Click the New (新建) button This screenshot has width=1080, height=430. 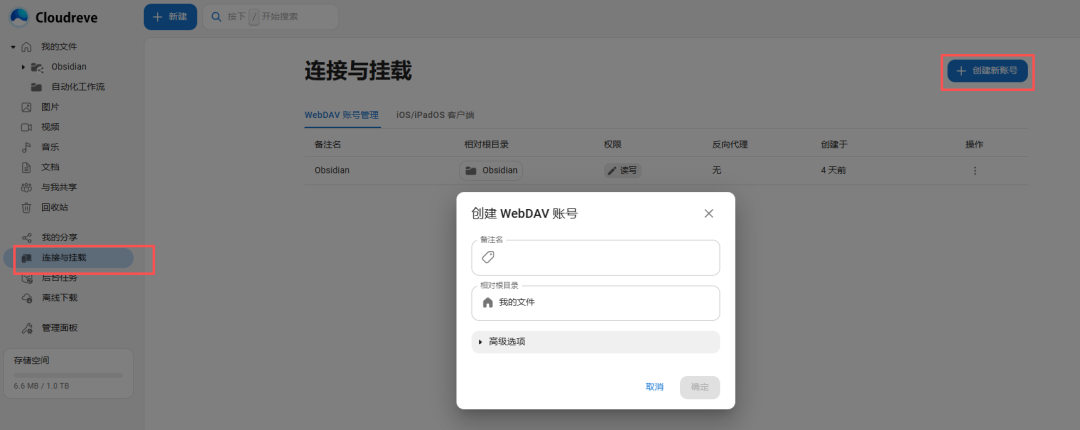click(170, 17)
